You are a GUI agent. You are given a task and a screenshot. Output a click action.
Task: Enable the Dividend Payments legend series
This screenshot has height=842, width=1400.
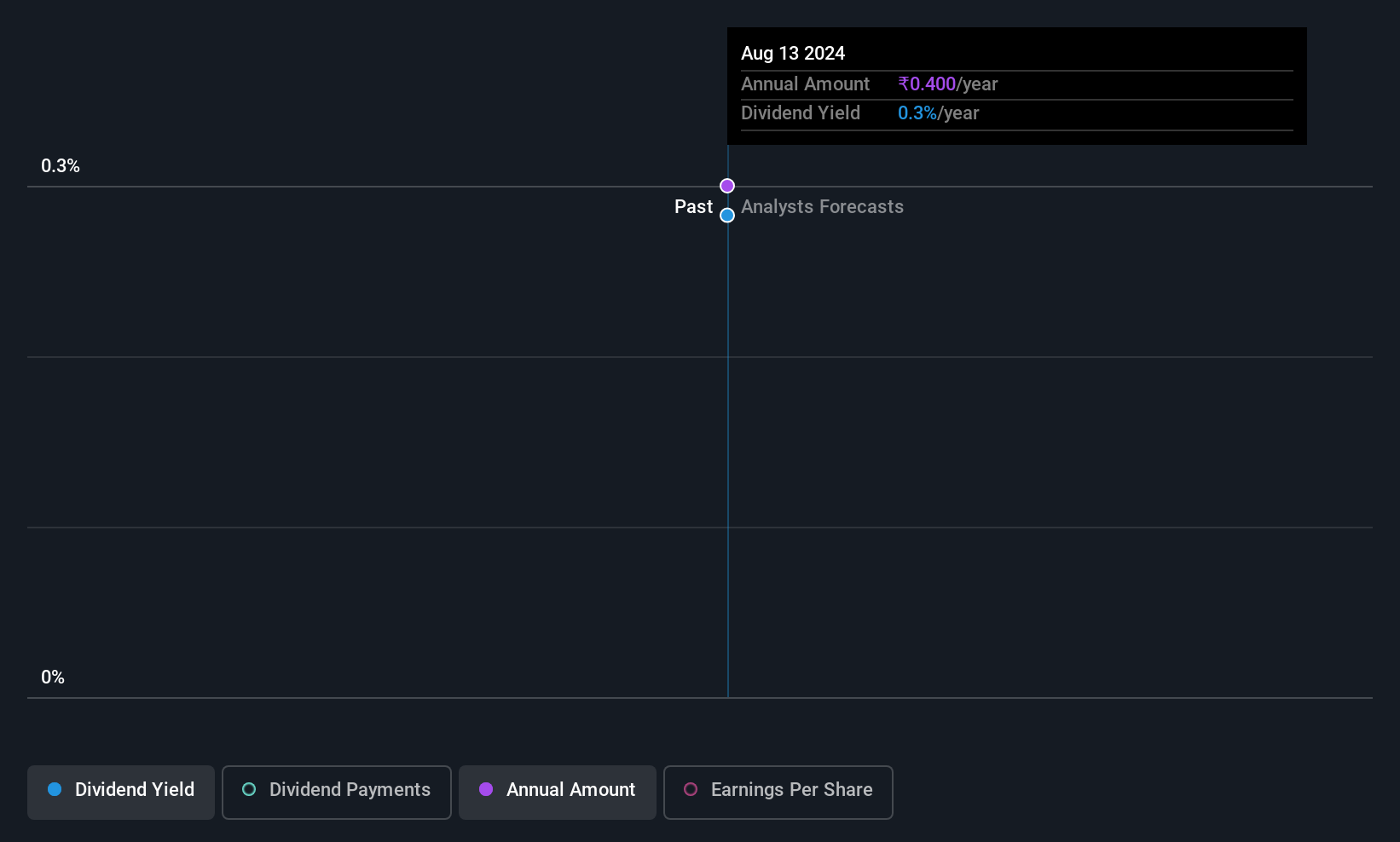pyautogui.click(x=337, y=792)
